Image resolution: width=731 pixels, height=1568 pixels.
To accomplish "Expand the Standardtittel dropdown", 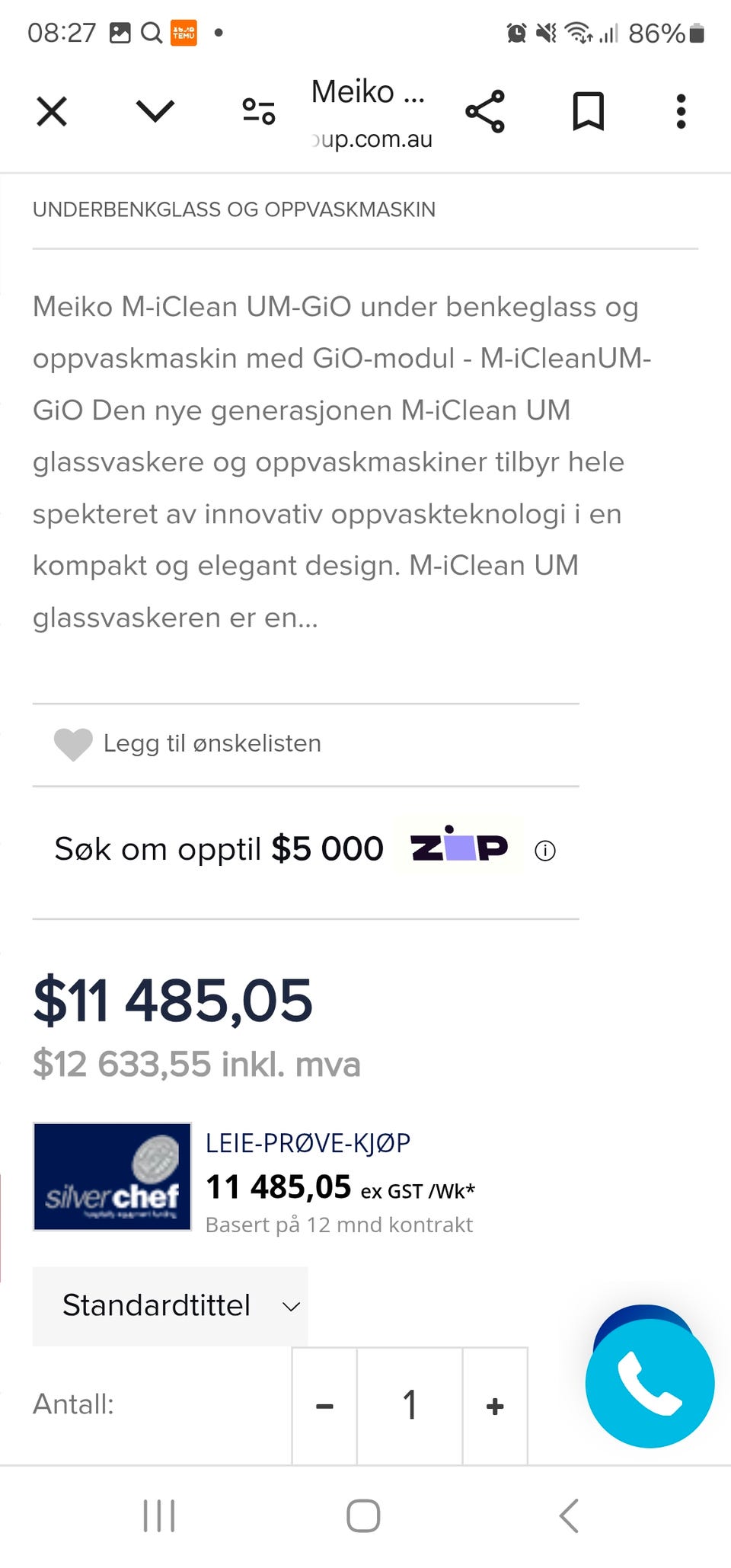I will pyautogui.click(x=171, y=1305).
